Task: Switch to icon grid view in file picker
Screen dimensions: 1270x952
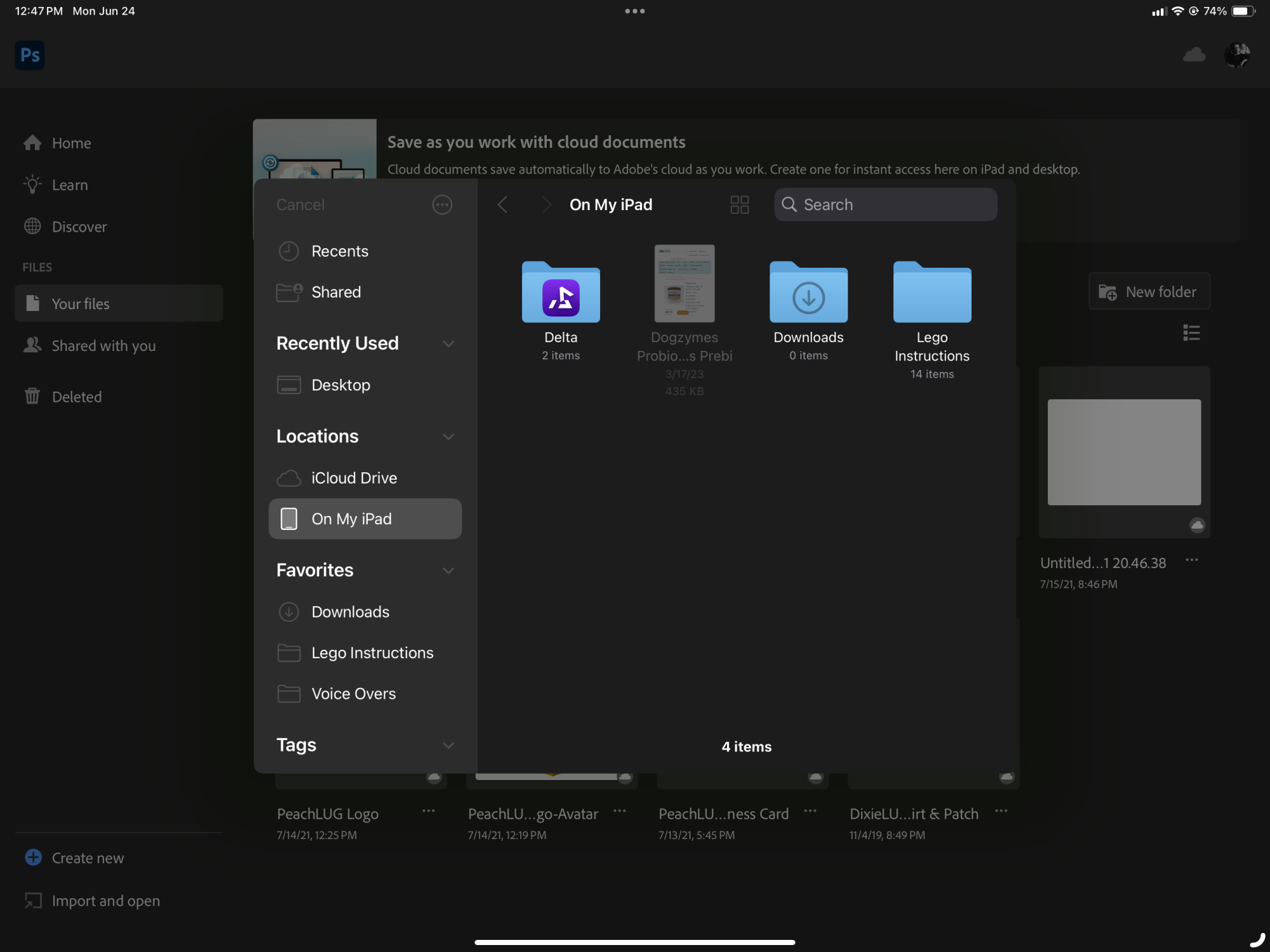Action: [739, 204]
